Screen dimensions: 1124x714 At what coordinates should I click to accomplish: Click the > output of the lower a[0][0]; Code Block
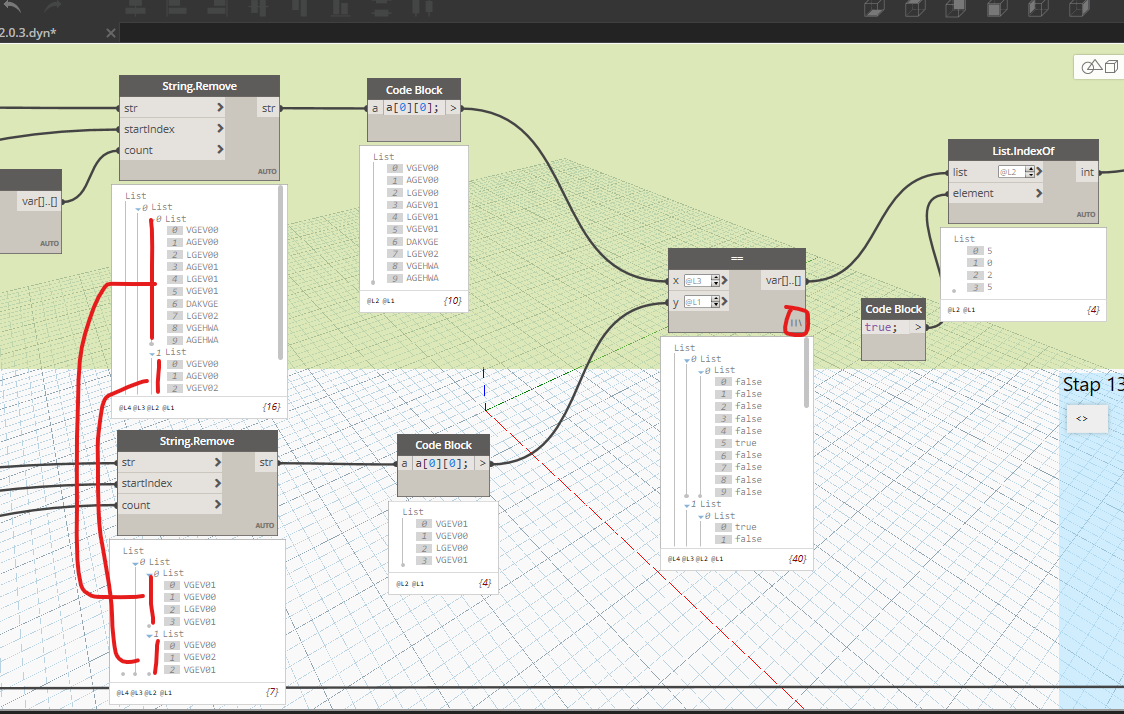click(x=482, y=464)
